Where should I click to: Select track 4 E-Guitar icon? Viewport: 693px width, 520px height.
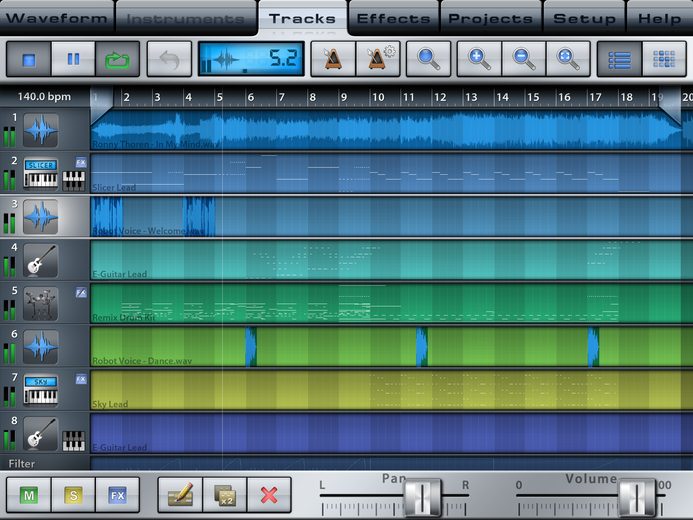click(41, 260)
